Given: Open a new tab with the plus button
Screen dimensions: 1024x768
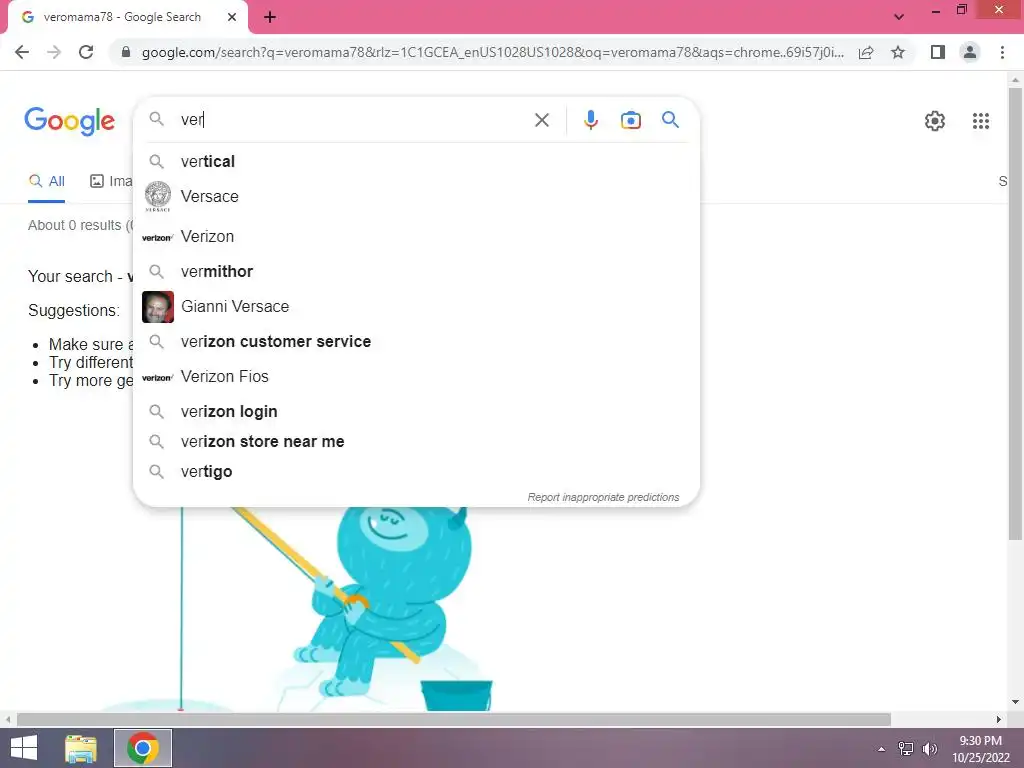Looking at the screenshot, I should pyautogui.click(x=270, y=18).
